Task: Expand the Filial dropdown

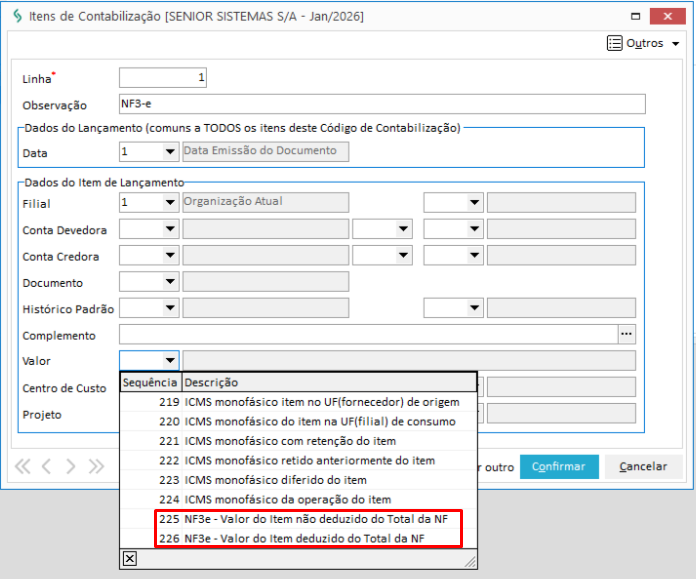Action: click(x=170, y=202)
